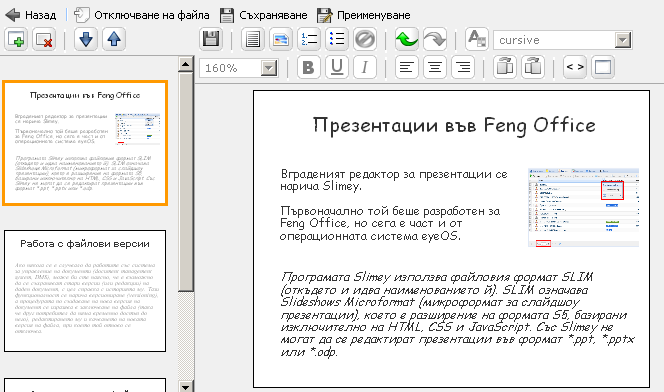Insert a bulleted list
This screenshot has height=392, width=664.
[x=337, y=39]
